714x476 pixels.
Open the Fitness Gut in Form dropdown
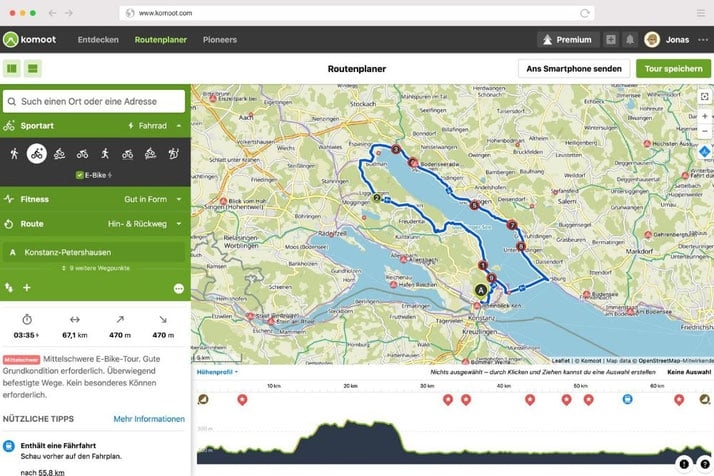tap(95, 199)
